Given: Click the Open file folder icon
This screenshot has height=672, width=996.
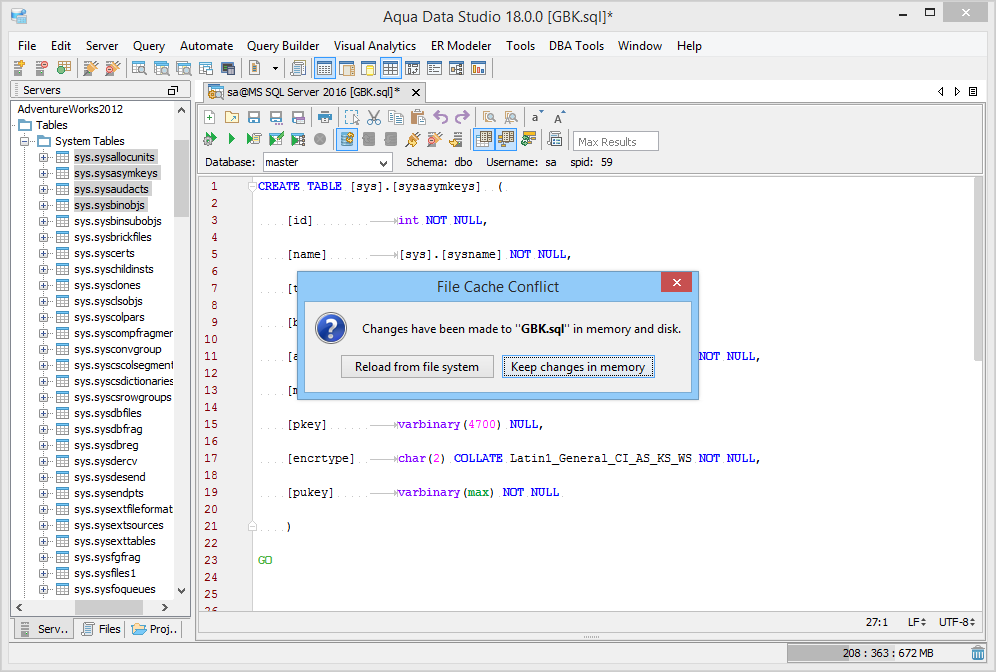Looking at the screenshot, I should (x=232, y=117).
